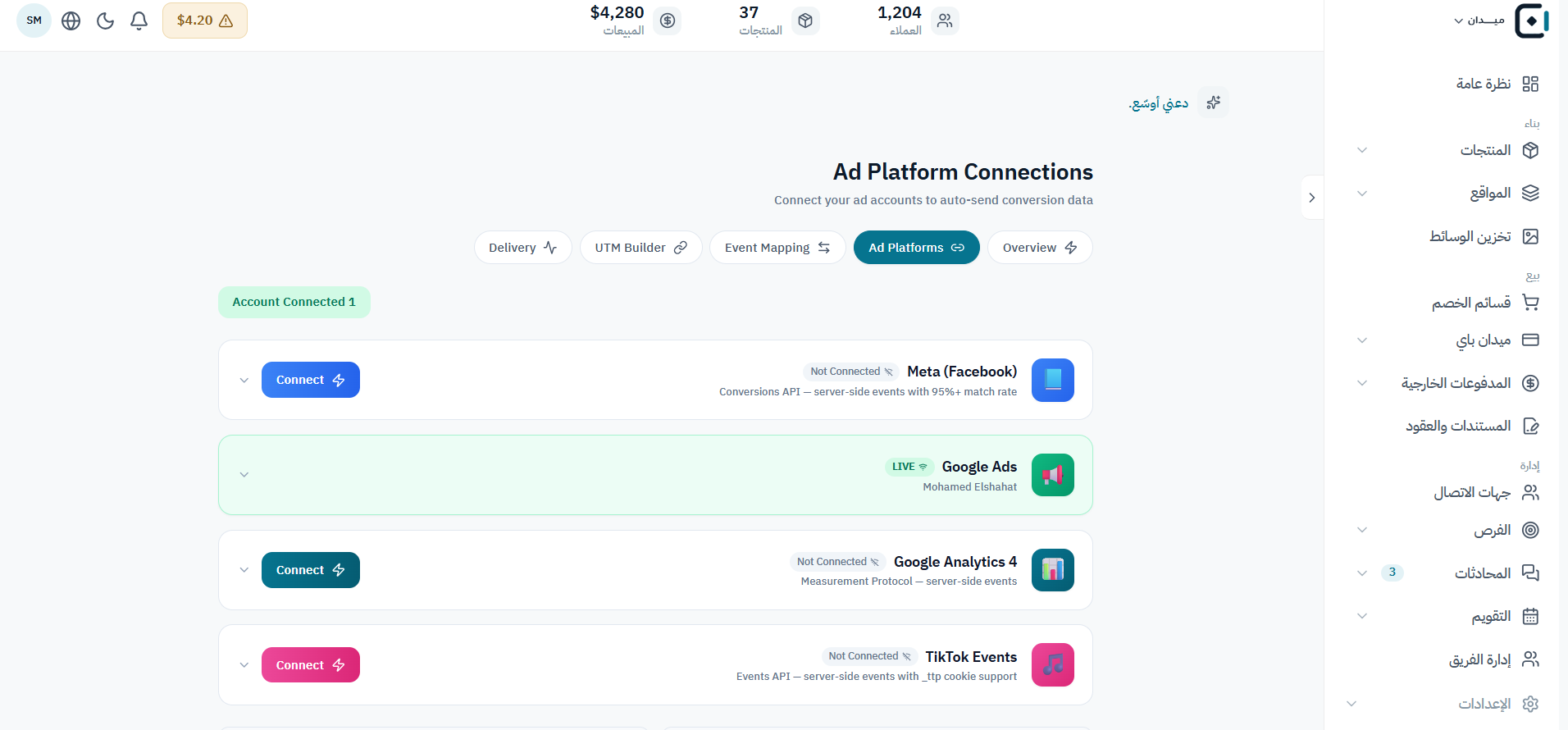The image size is (1568, 730).
Task: Open the Delivery tab
Action: tap(523, 248)
